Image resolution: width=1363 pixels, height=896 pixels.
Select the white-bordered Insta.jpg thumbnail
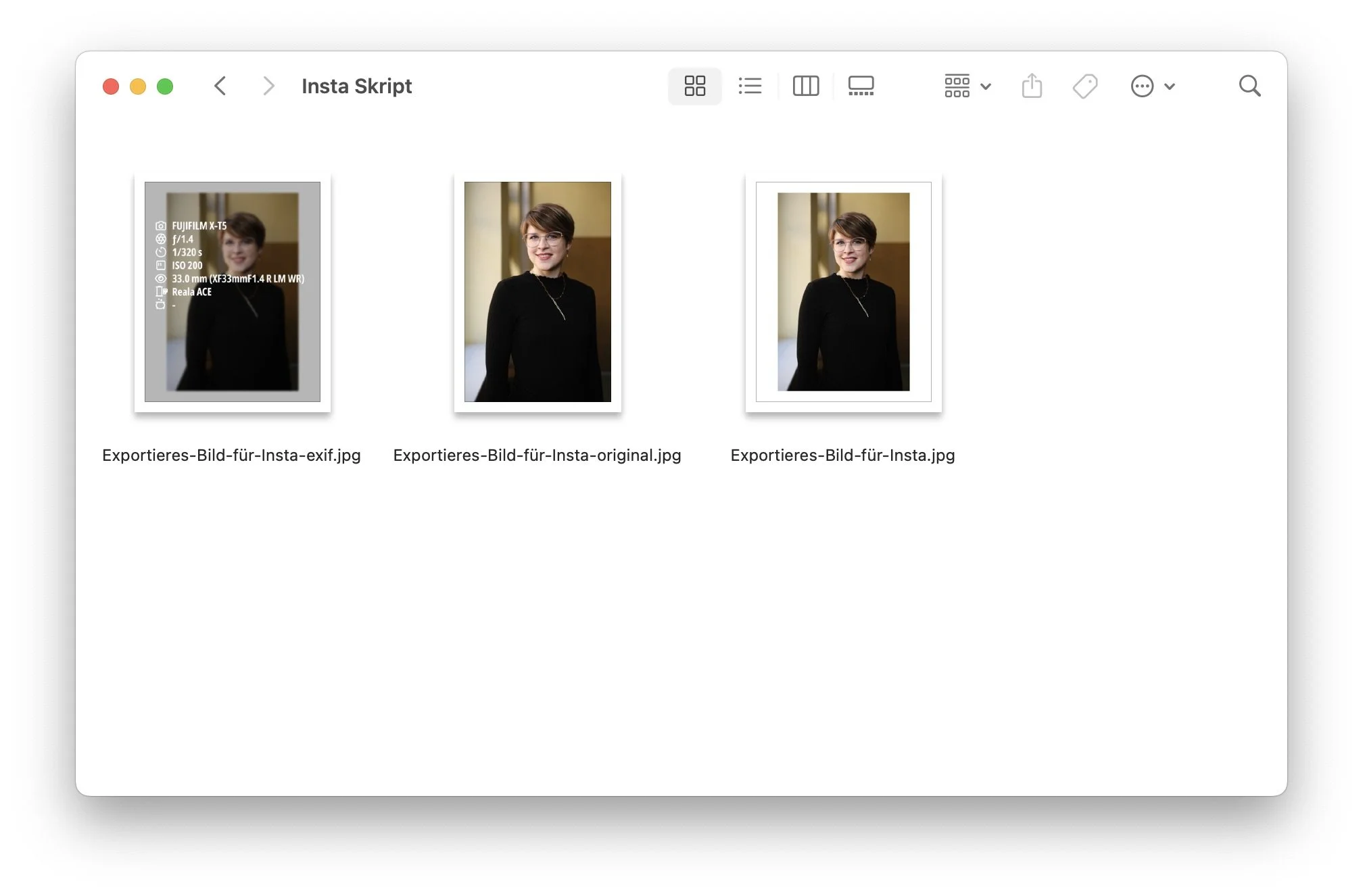click(x=843, y=292)
